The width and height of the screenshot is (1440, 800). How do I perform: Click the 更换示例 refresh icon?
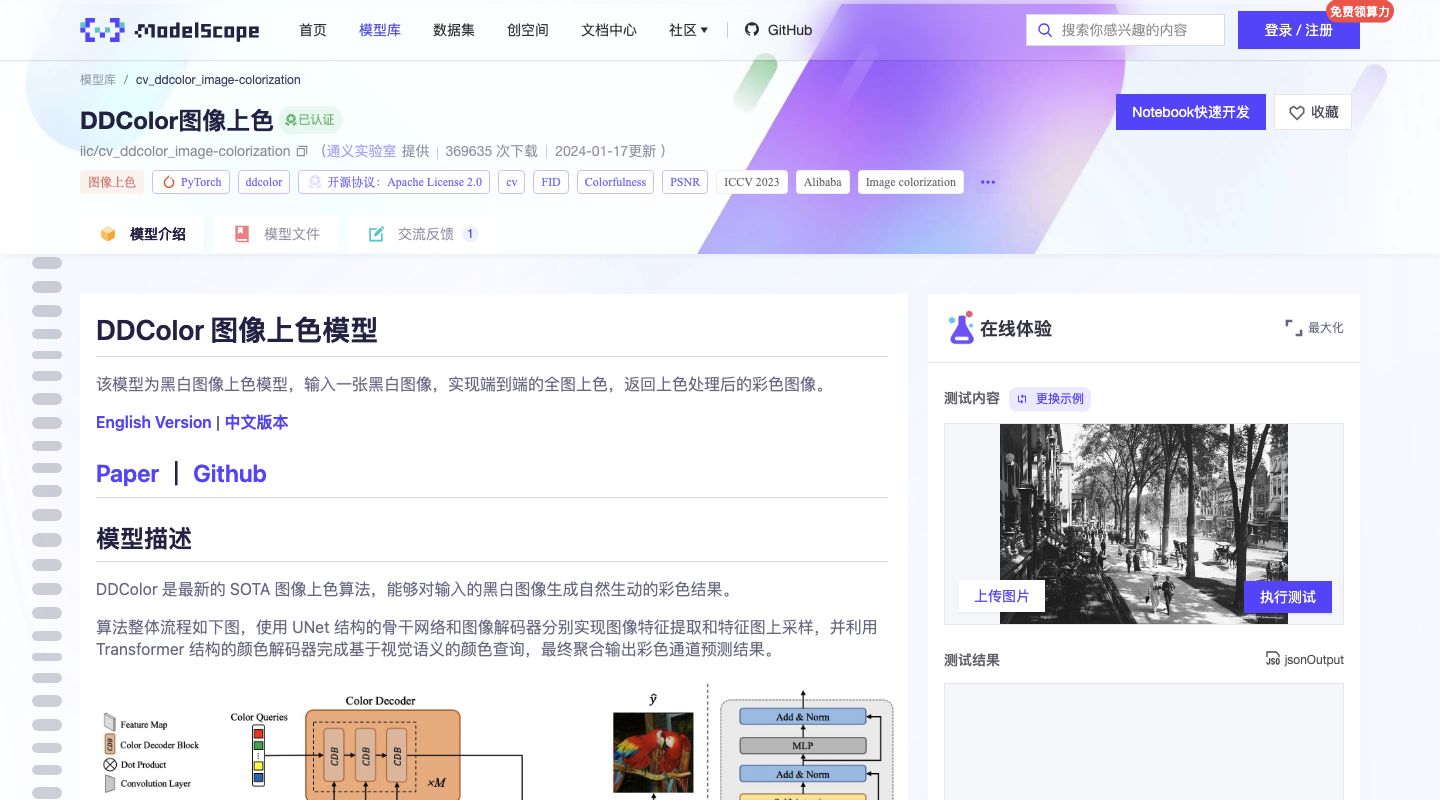1022,399
